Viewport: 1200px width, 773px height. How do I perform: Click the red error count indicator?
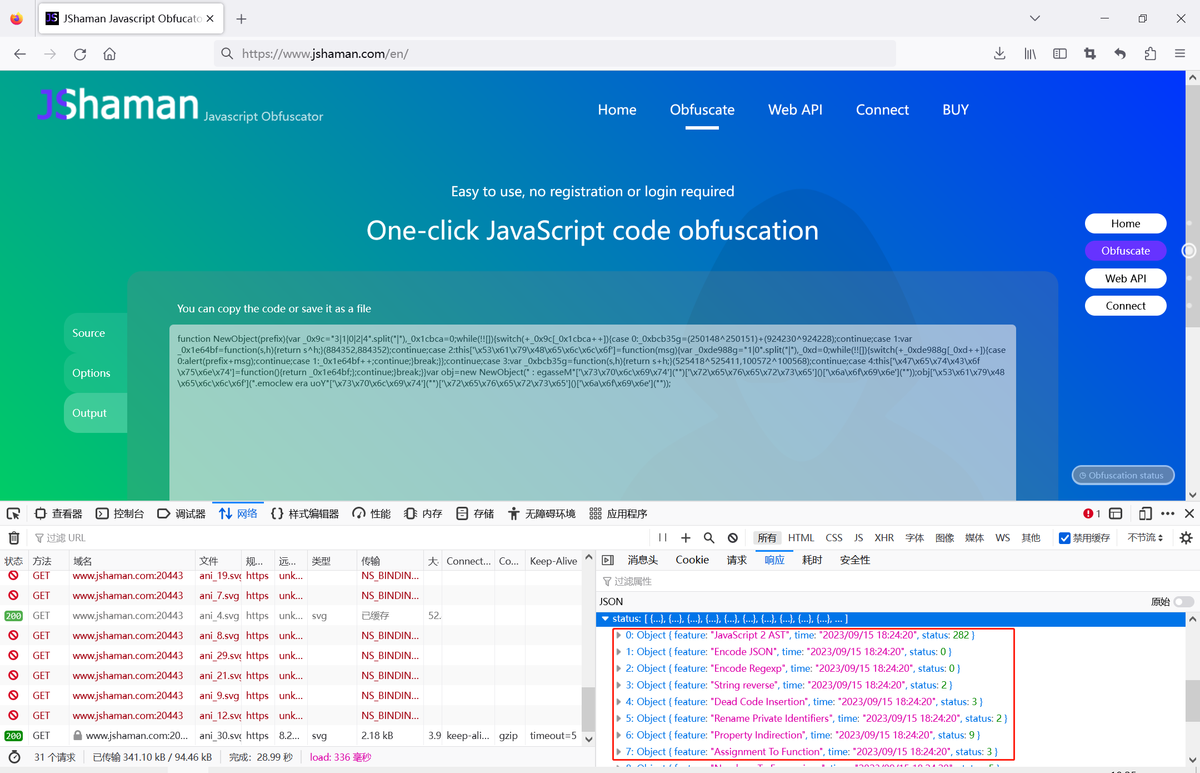1092,513
